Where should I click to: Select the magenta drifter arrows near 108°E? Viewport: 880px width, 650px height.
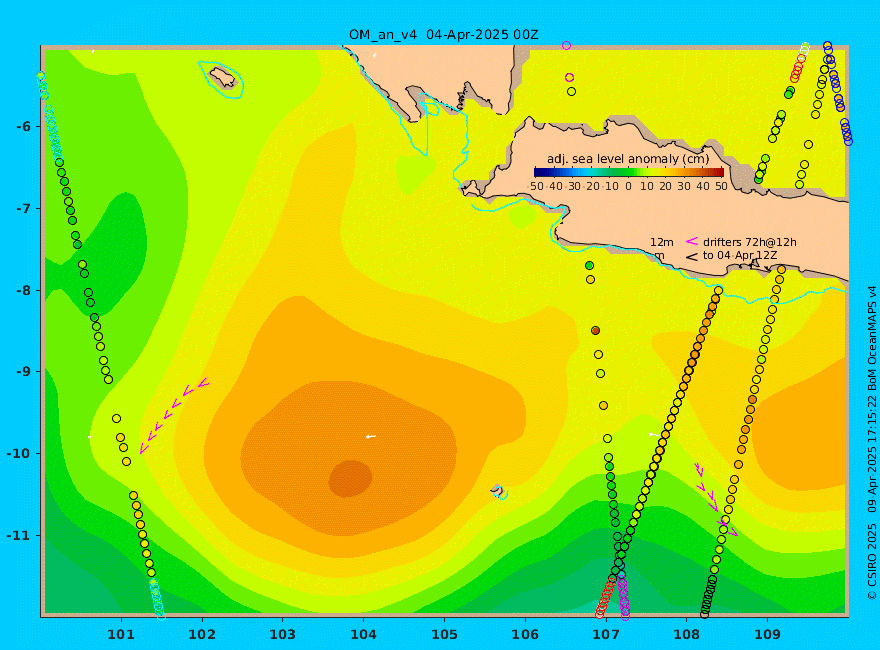(x=716, y=498)
